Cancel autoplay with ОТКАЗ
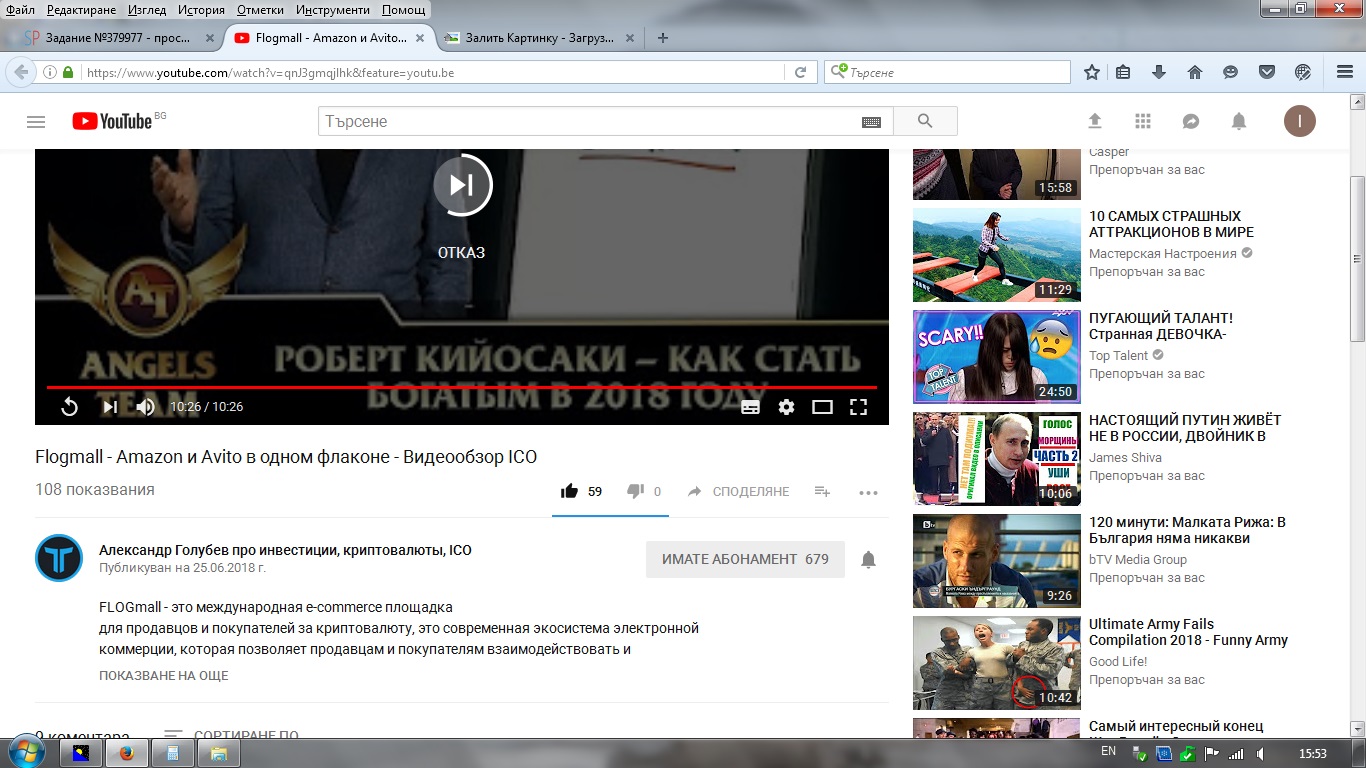Viewport: 1366px width, 768px height. (x=461, y=253)
